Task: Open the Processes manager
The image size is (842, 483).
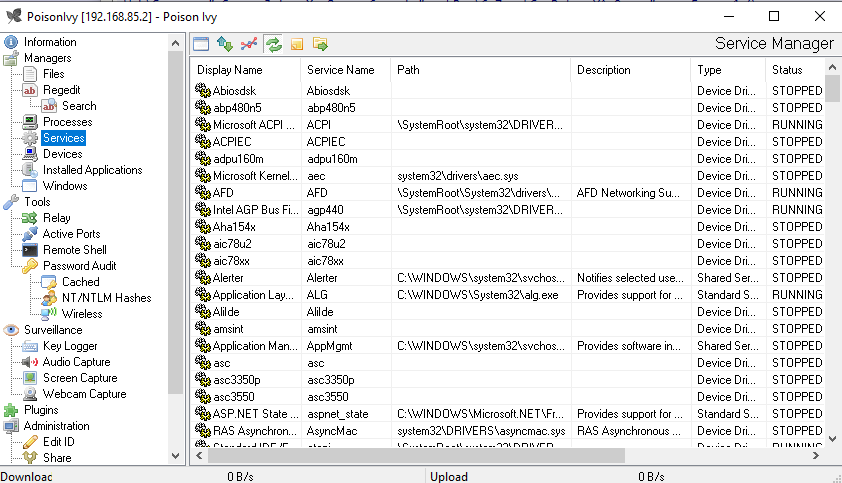Action: click(67, 122)
